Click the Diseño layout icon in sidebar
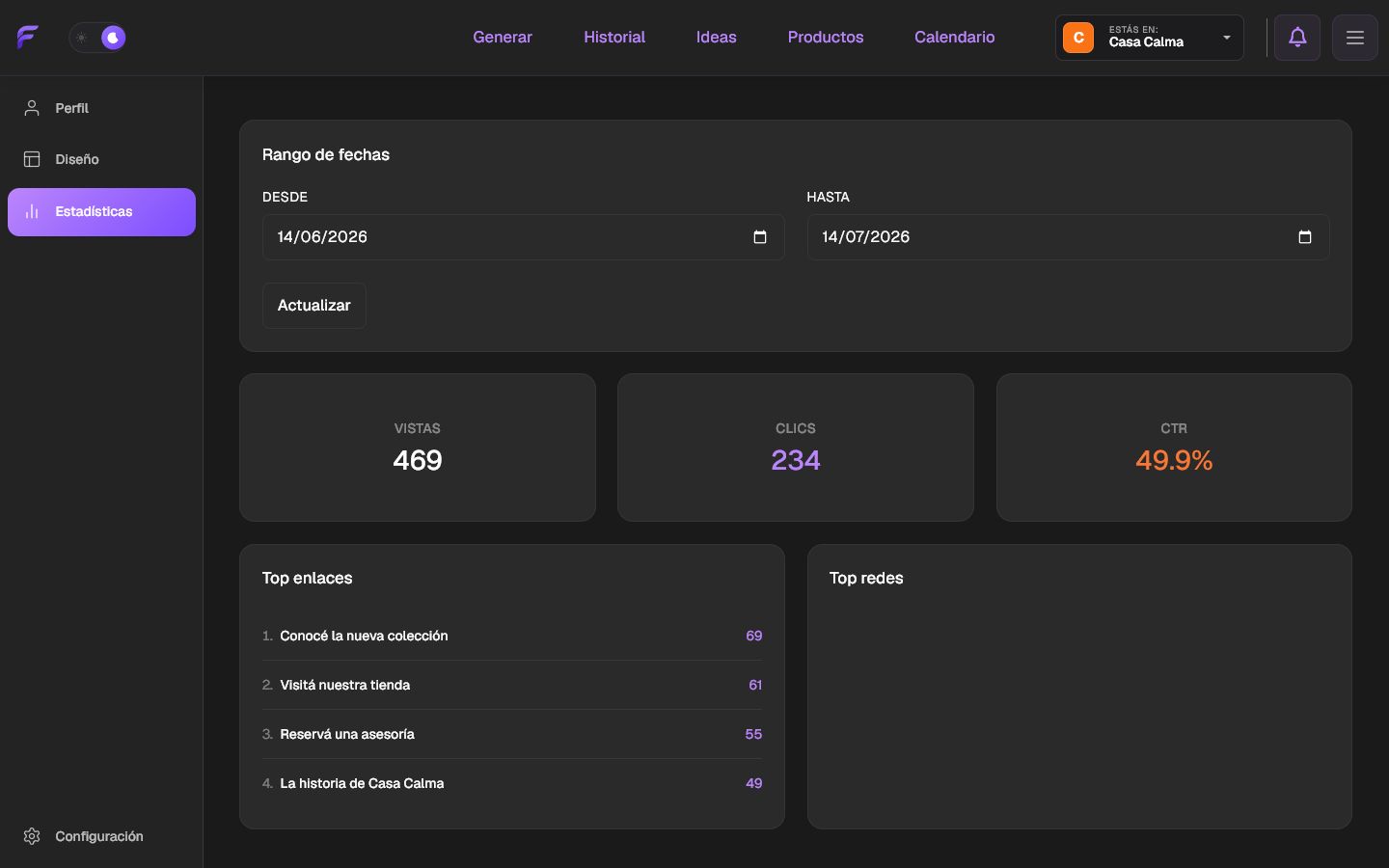This screenshot has height=868, width=1389. [x=32, y=159]
